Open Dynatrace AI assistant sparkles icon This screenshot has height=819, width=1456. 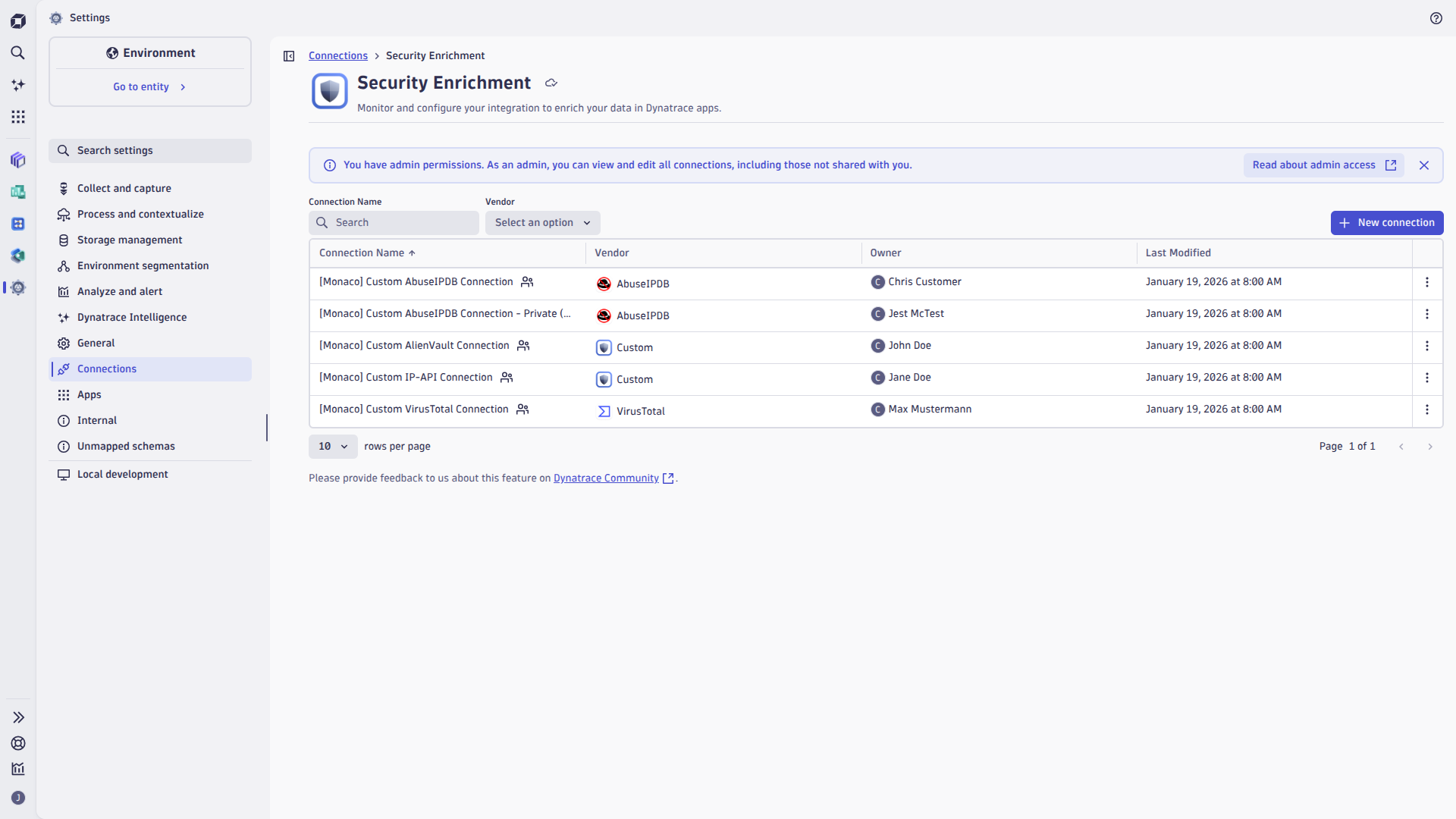(x=18, y=85)
